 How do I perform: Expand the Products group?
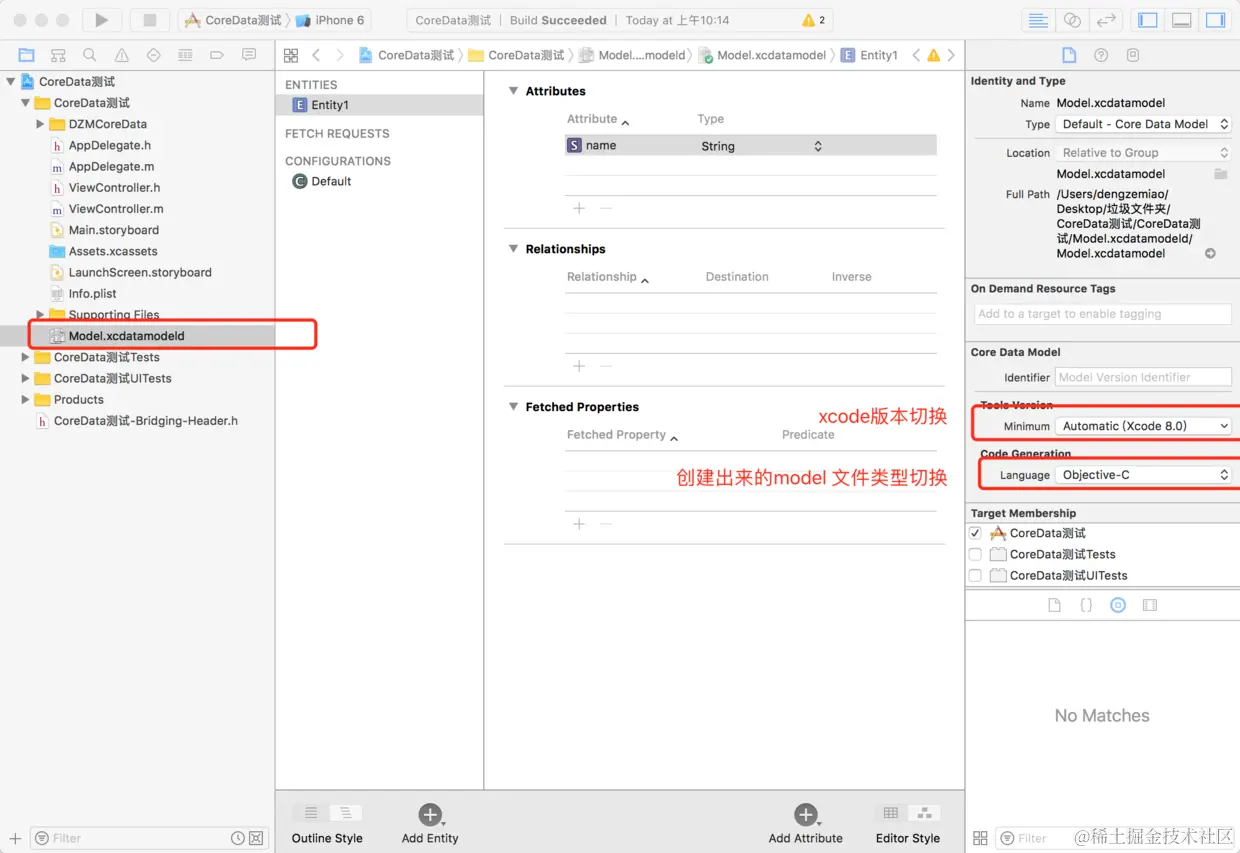coord(26,399)
